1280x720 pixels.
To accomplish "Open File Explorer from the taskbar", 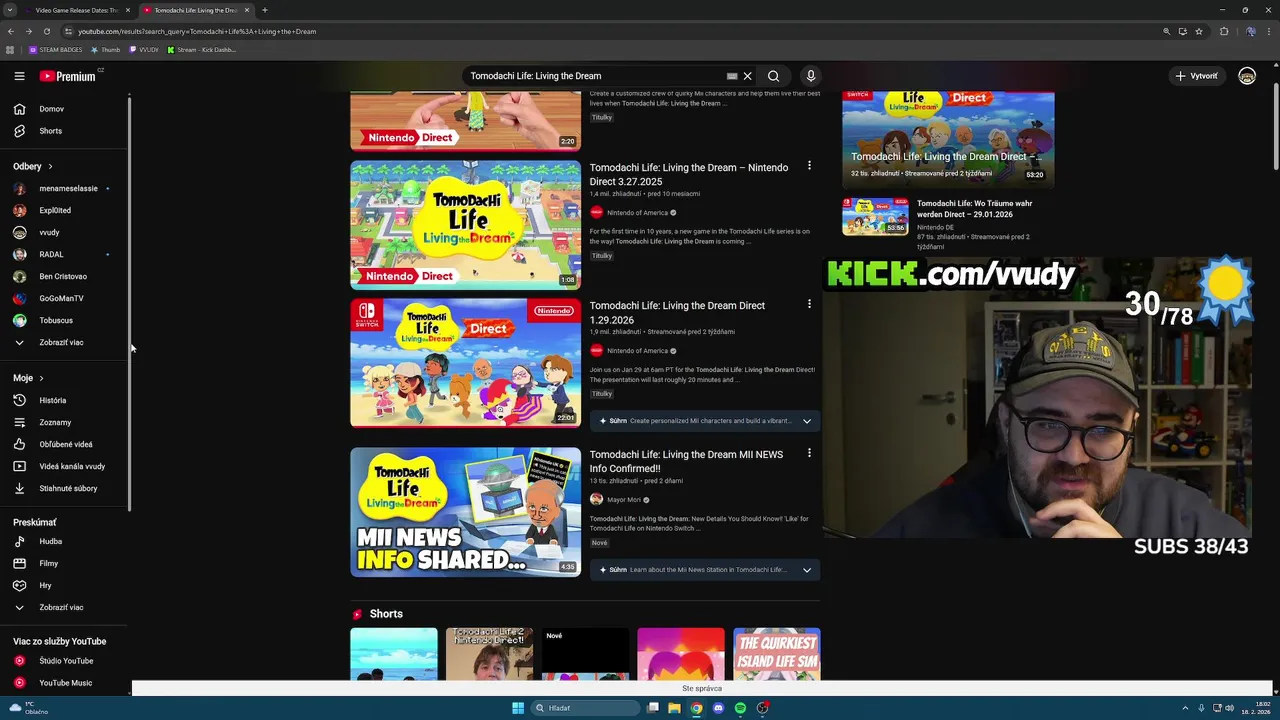I will coord(674,708).
